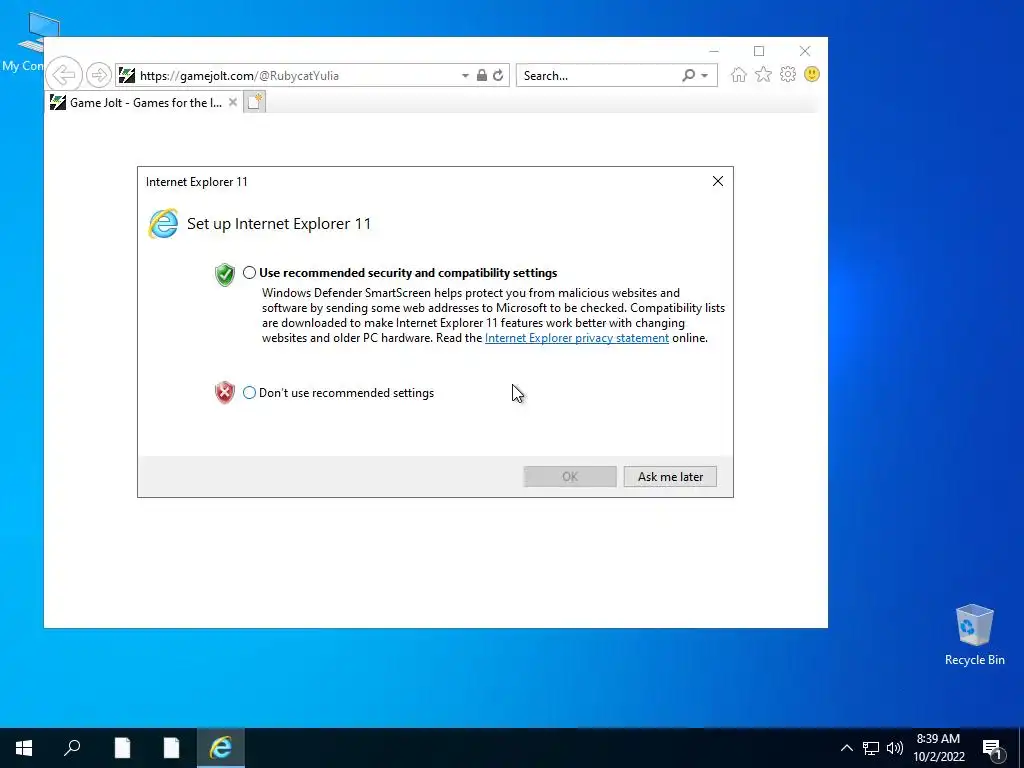Open Favorites with the star icon
Image resolution: width=1024 pixels, height=768 pixels.
click(763, 74)
